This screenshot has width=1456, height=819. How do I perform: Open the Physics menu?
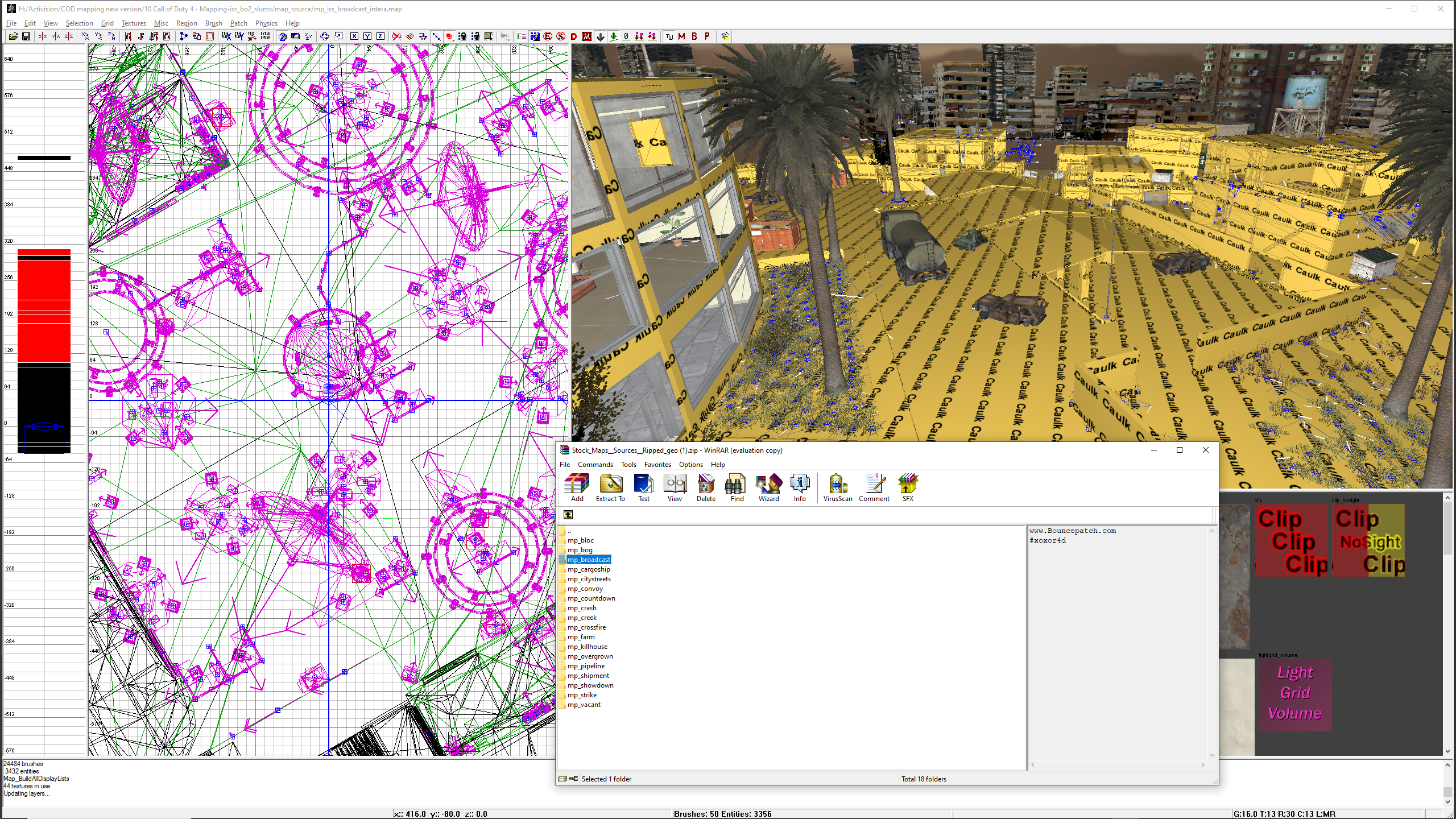click(x=266, y=23)
